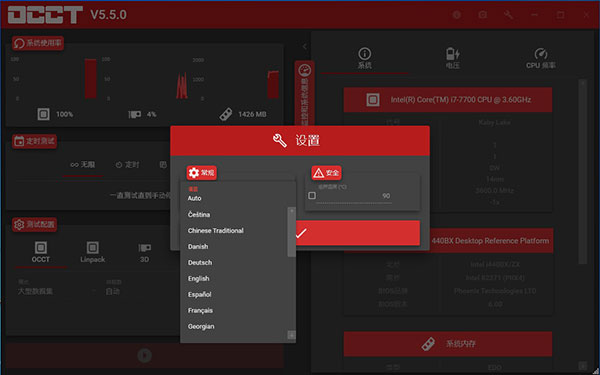The image size is (600, 375).
Task: Open the system info tab
Action: [365, 59]
